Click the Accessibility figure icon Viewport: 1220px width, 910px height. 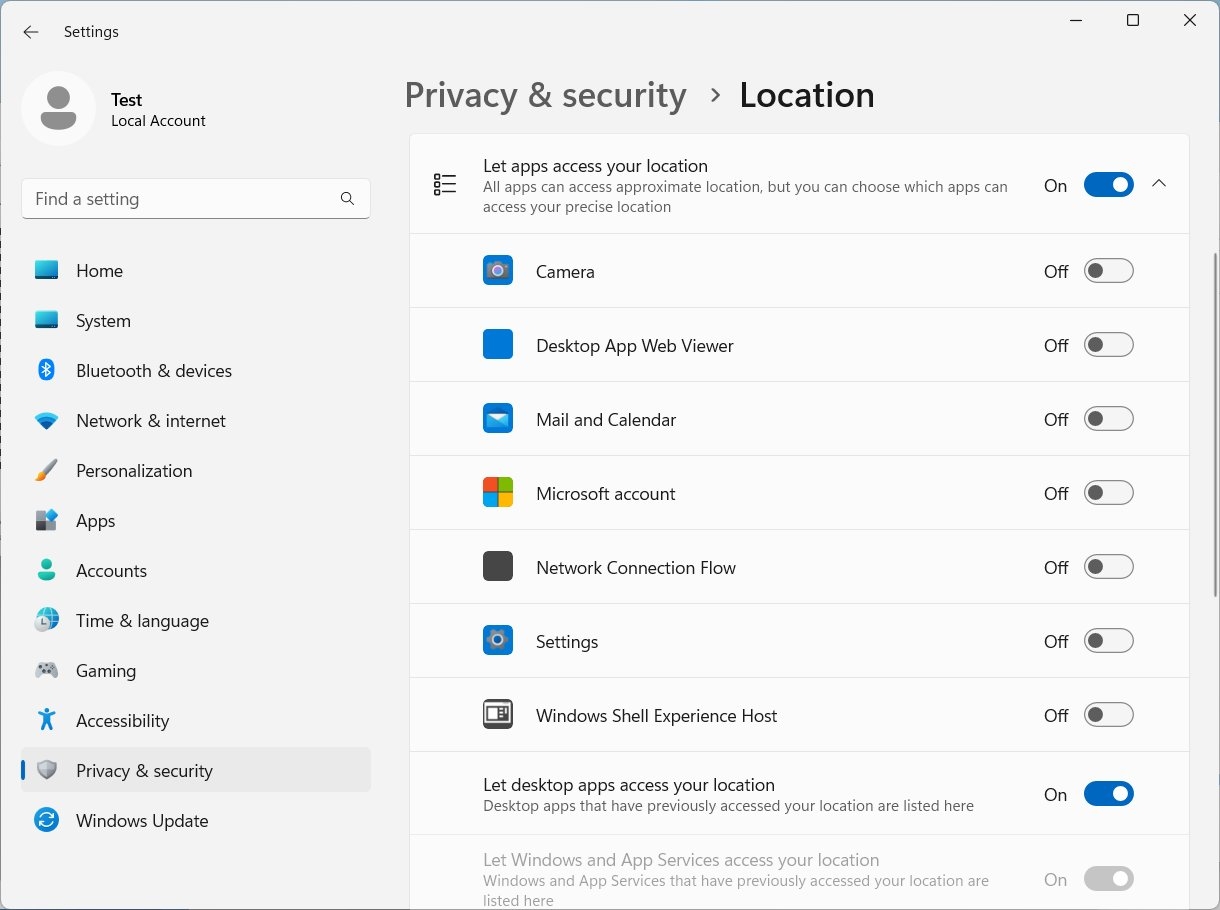(x=47, y=720)
